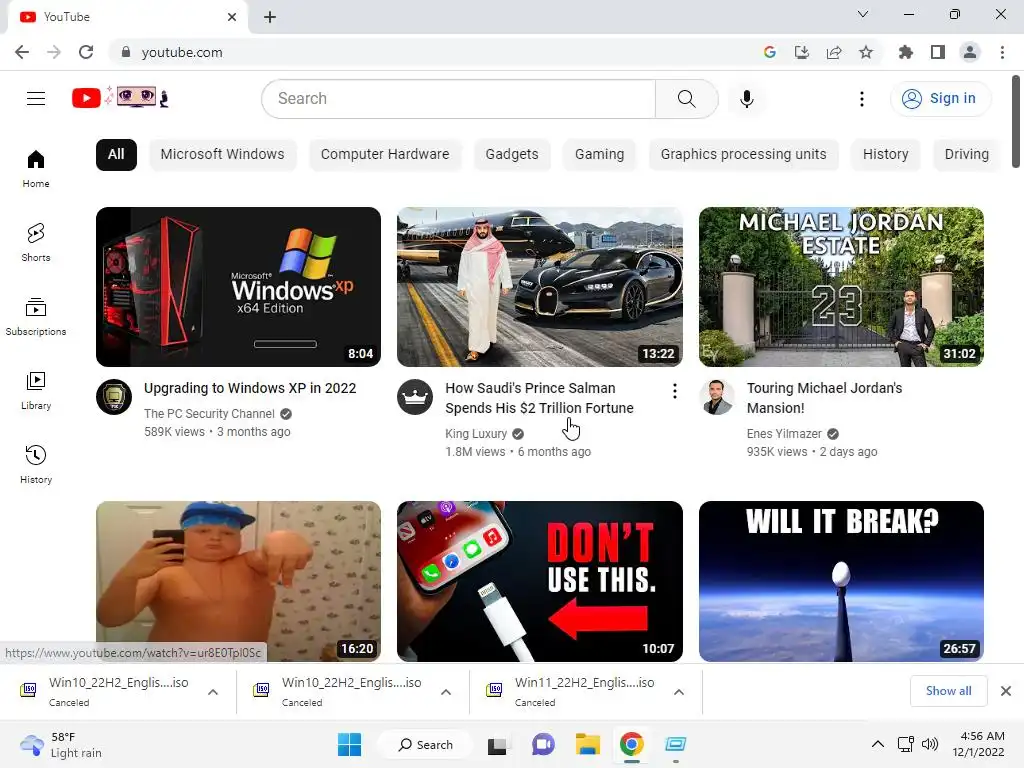Open the tab search dropdown arrow

click(x=863, y=14)
